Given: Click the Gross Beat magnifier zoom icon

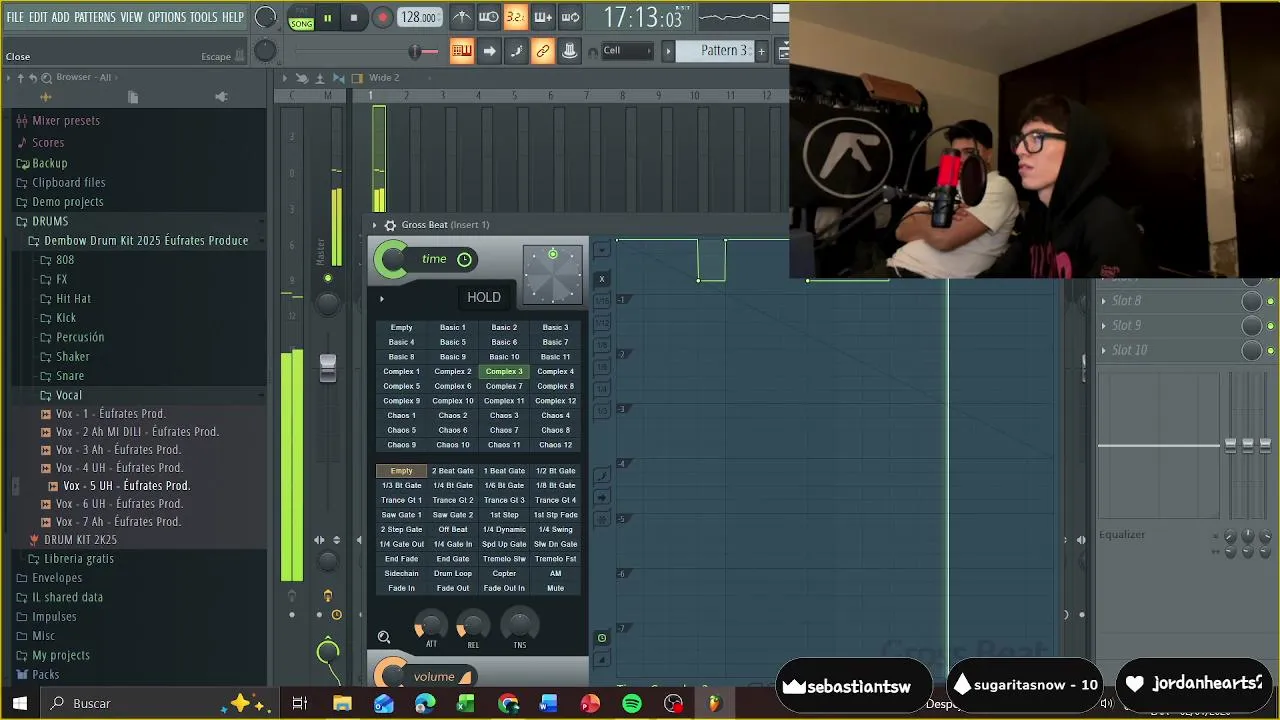Looking at the screenshot, I should [384, 637].
